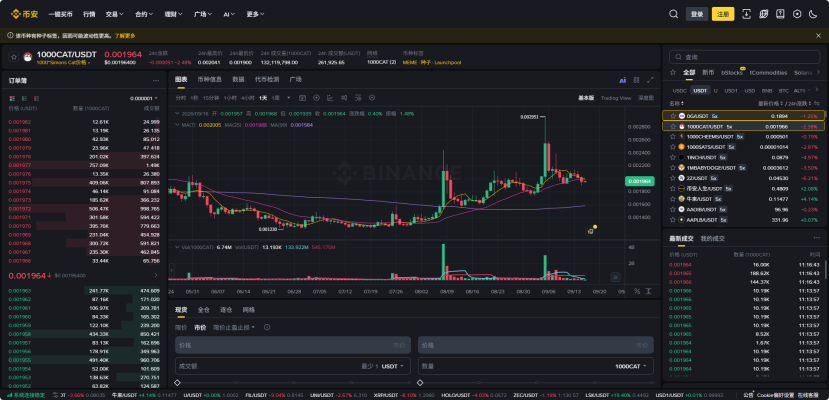
Task: Select the 1周 time interval
Action: coord(275,98)
